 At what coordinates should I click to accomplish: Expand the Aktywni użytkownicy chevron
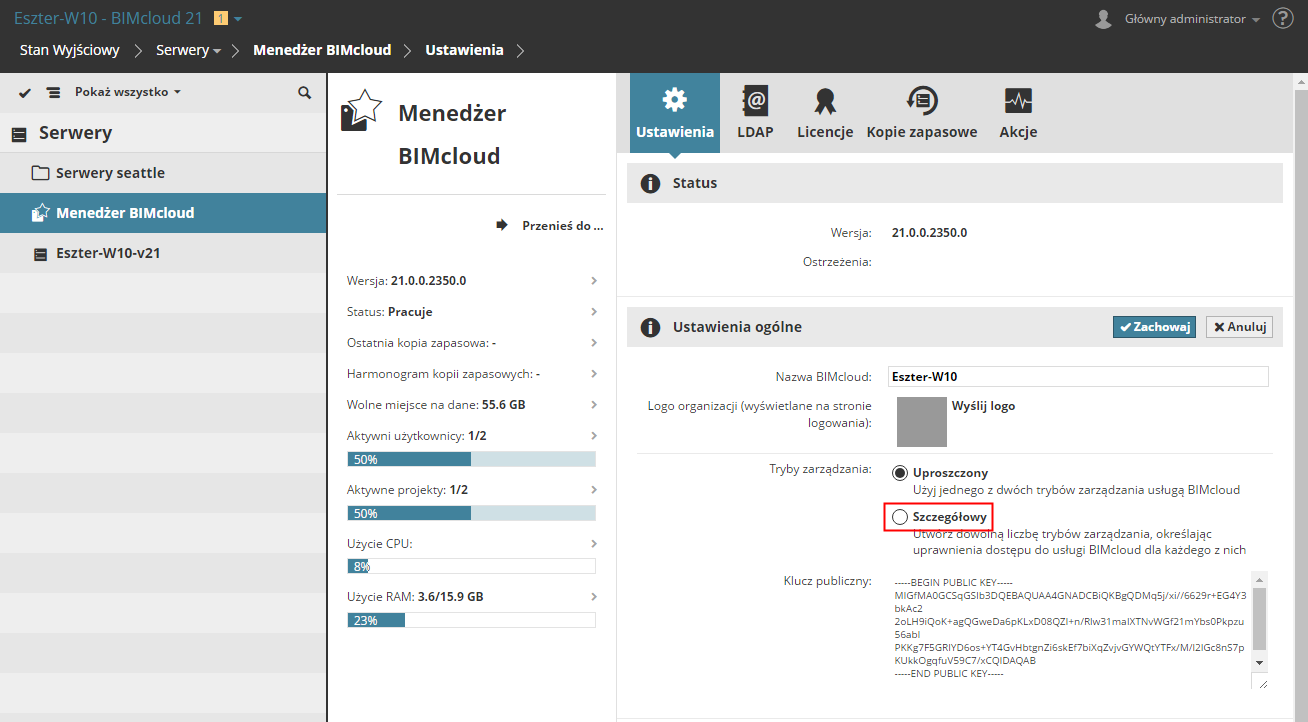click(594, 436)
